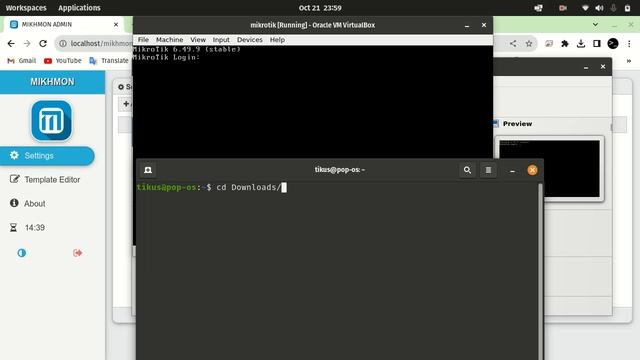640x360 pixels.
Task: Open the Mikhmon logo icon
Action: click(51, 121)
